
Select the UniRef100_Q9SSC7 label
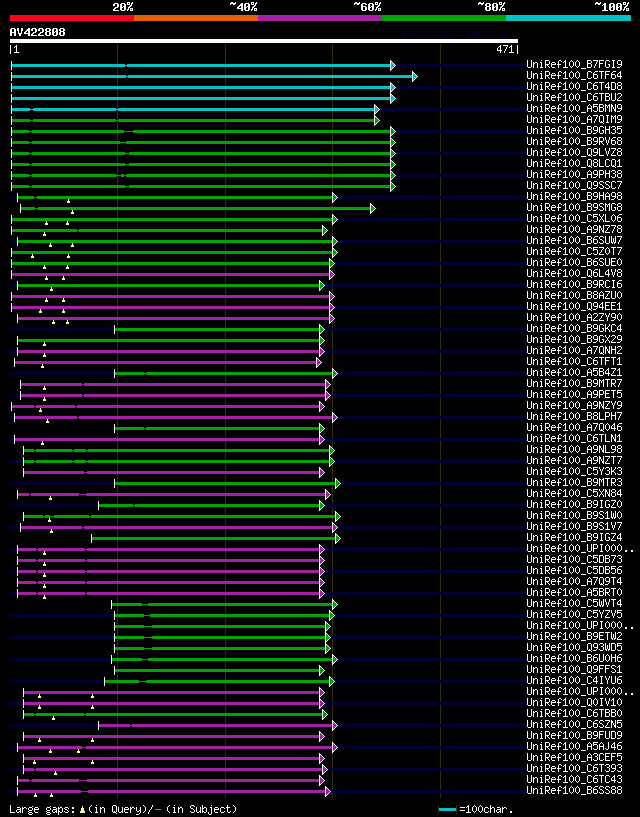(x=574, y=185)
